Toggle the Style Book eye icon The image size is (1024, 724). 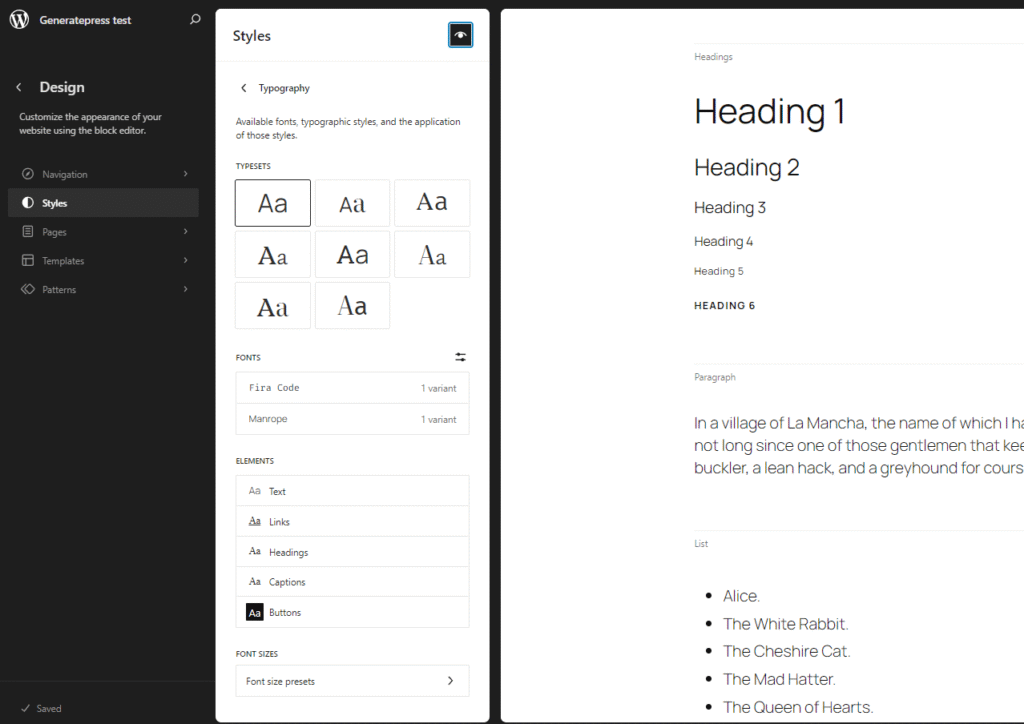tap(460, 35)
